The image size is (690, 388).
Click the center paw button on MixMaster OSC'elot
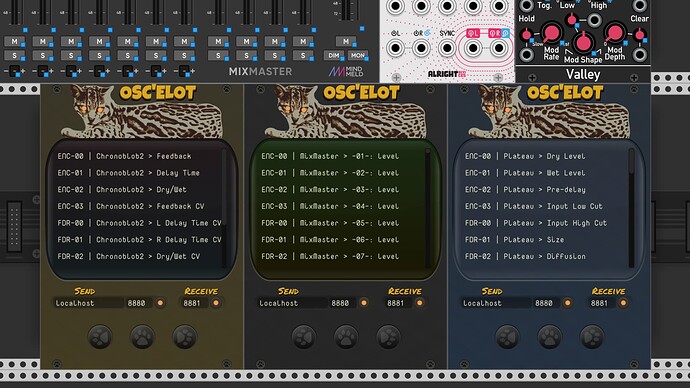click(346, 337)
